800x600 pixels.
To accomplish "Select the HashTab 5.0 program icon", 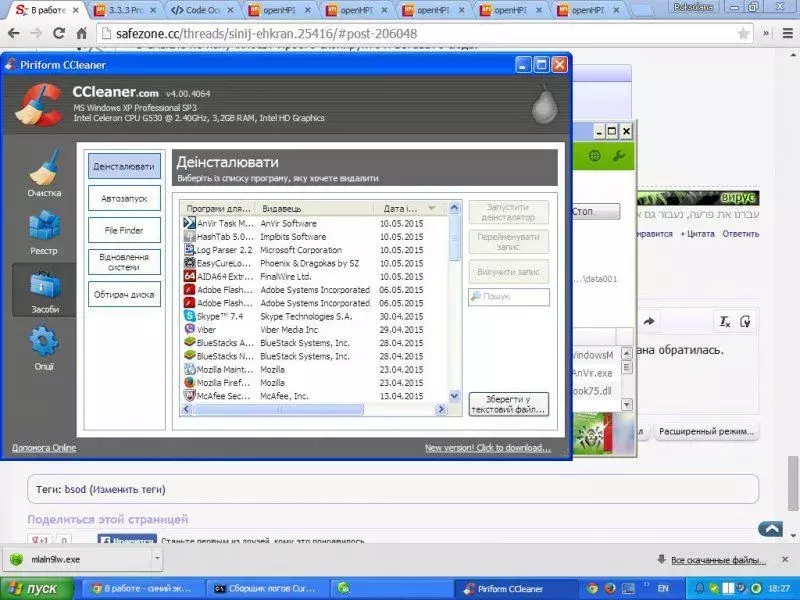I will (189, 236).
